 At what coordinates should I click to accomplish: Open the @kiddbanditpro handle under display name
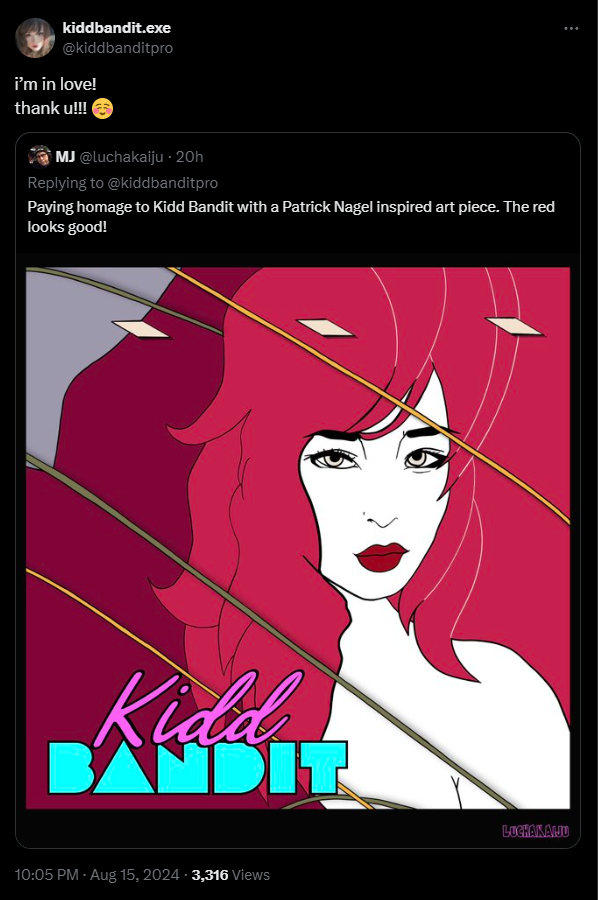tap(118, 48)
